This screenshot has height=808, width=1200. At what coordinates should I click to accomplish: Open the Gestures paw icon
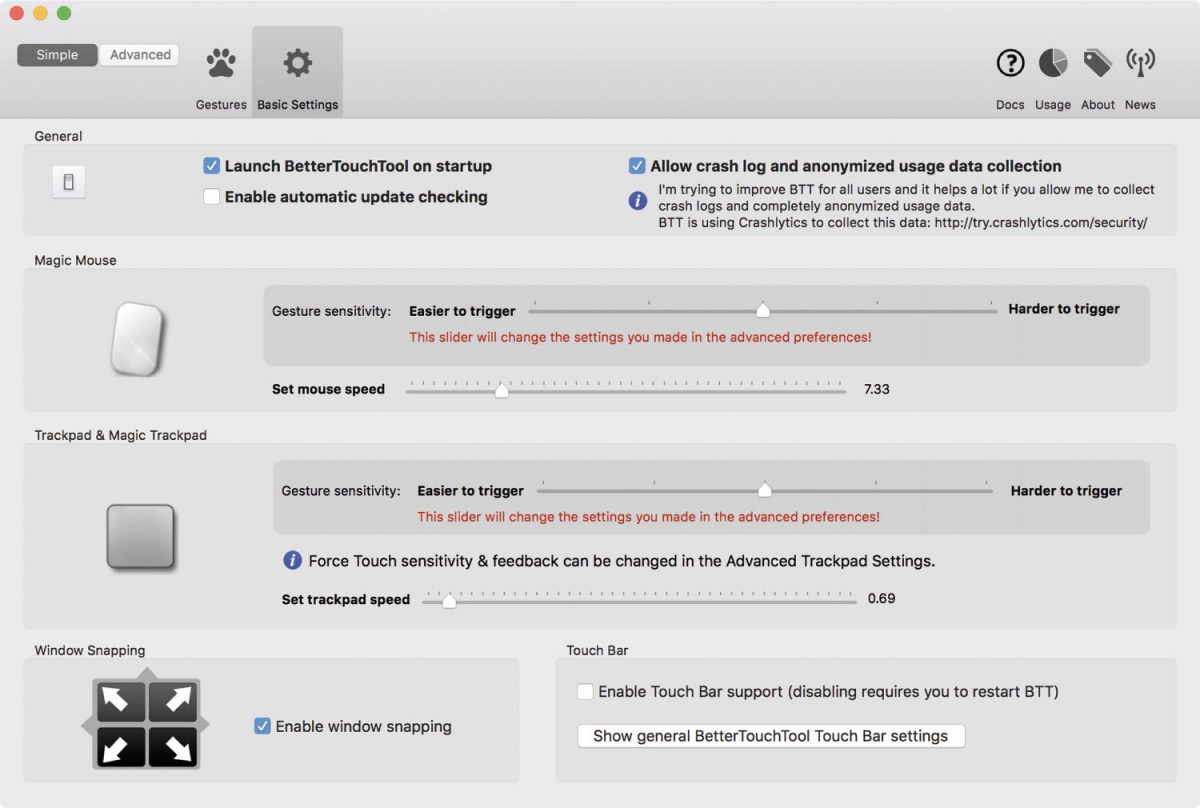(221, 64)
